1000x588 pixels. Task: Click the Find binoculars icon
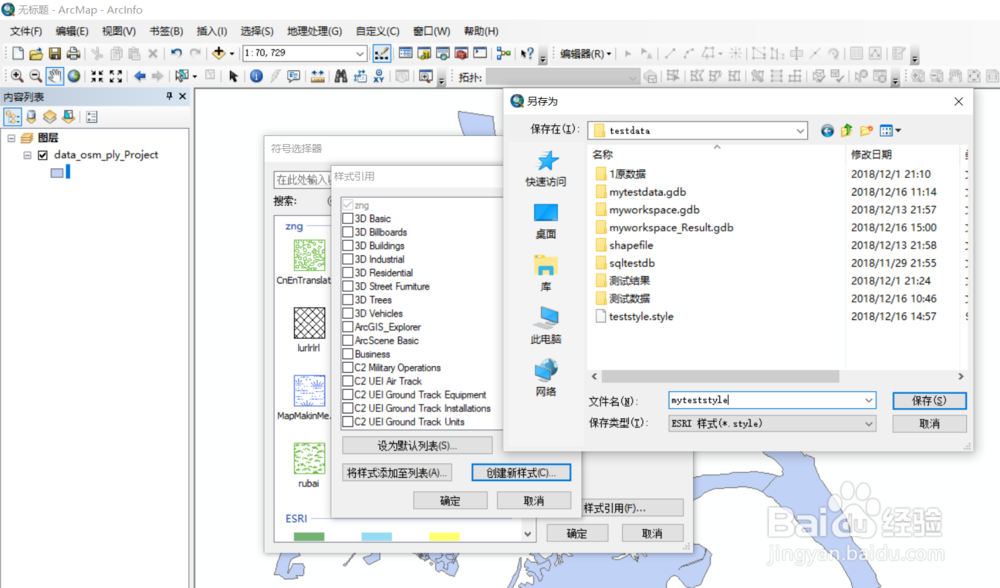point(341,77)
